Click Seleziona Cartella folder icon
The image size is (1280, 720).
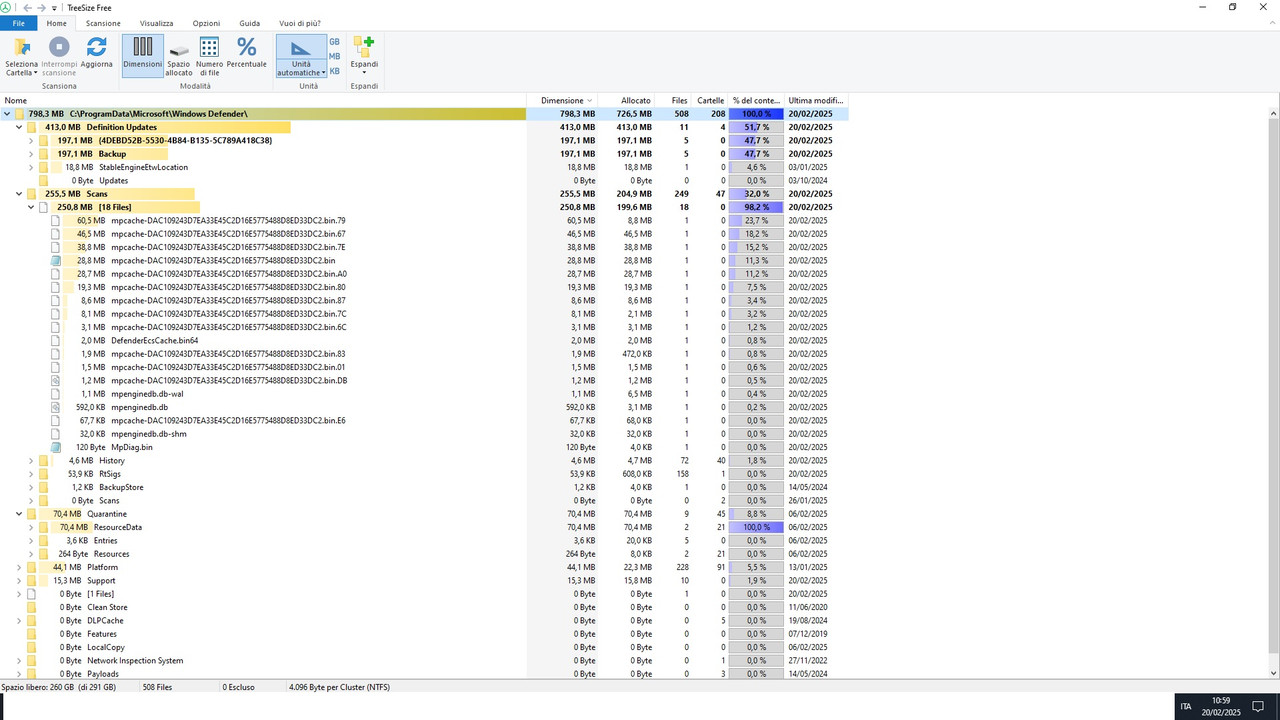(x=21, y=47)
